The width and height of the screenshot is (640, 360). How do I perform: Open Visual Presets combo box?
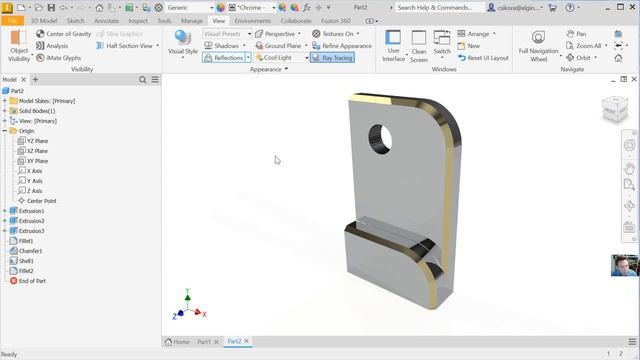pyautogui.click(x=227, y=34)
